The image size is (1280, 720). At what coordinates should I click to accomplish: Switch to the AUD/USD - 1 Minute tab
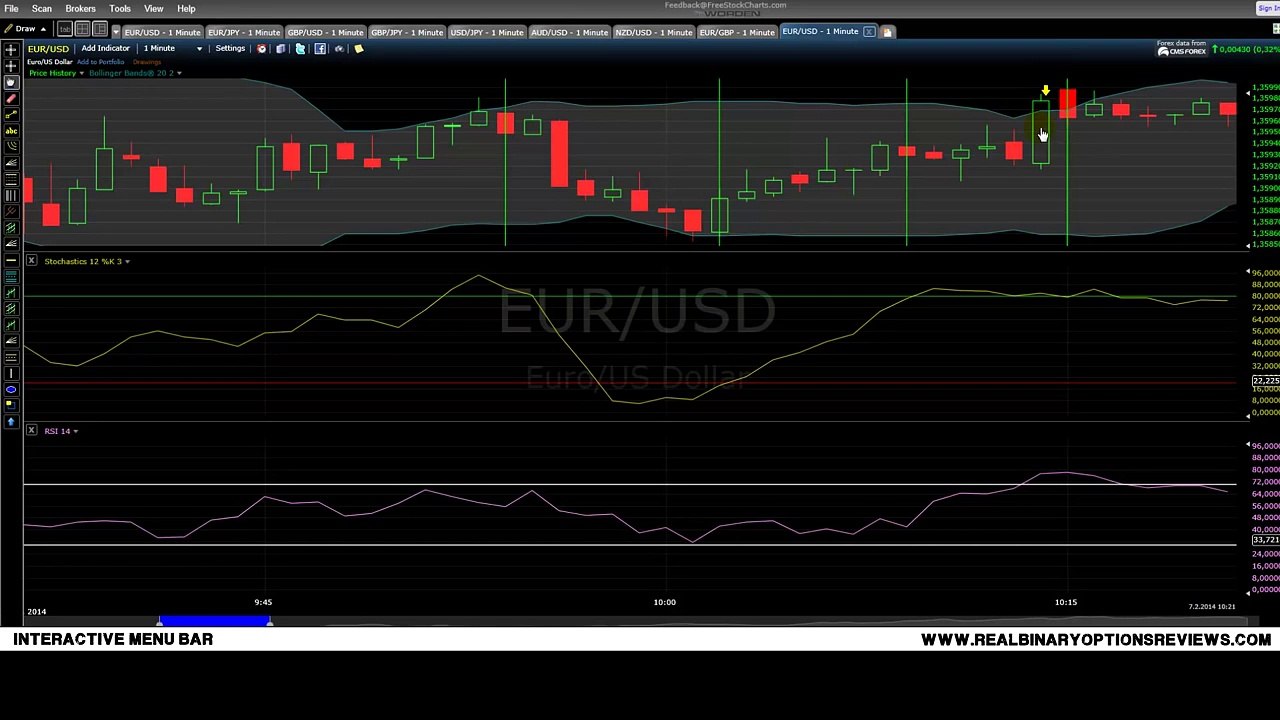569,32
